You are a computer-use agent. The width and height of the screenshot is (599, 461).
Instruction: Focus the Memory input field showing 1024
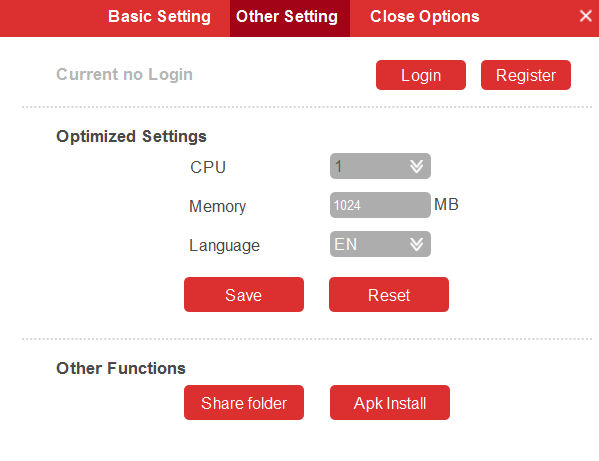click(380, 205)
